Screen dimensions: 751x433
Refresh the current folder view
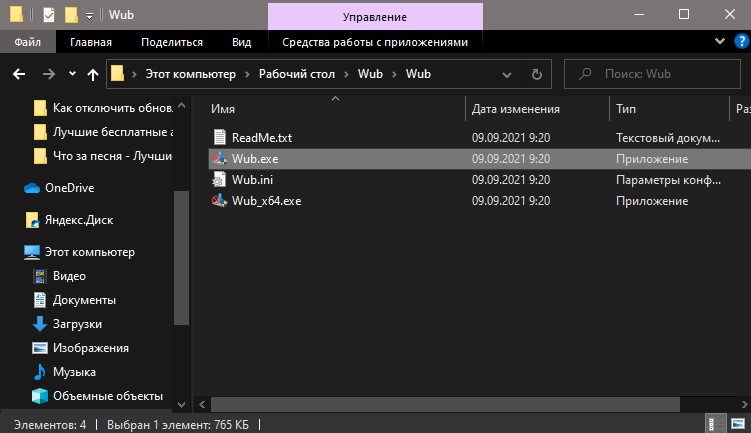[x=537, y=74]
